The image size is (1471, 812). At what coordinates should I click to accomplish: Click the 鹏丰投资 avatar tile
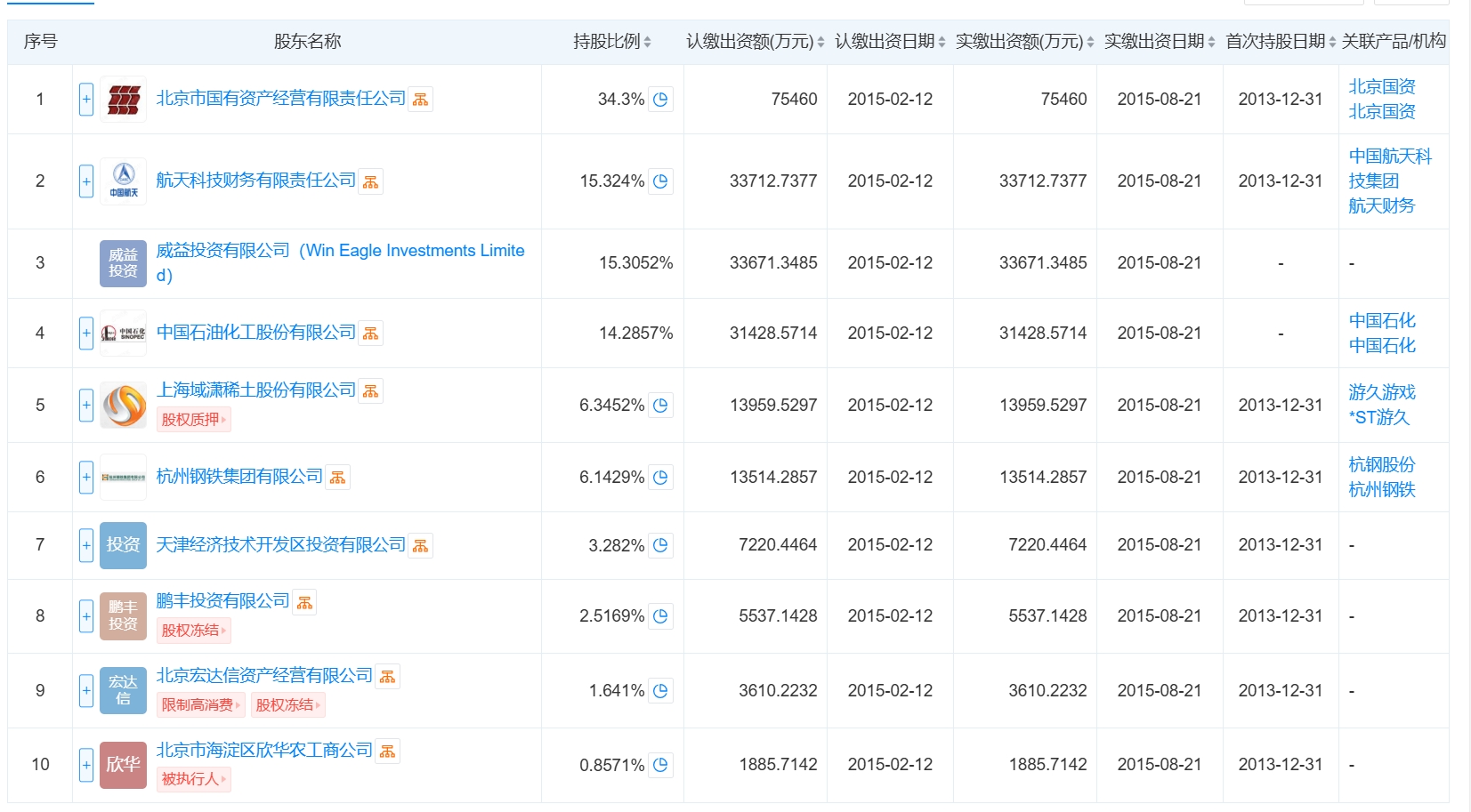pos(123,615)
